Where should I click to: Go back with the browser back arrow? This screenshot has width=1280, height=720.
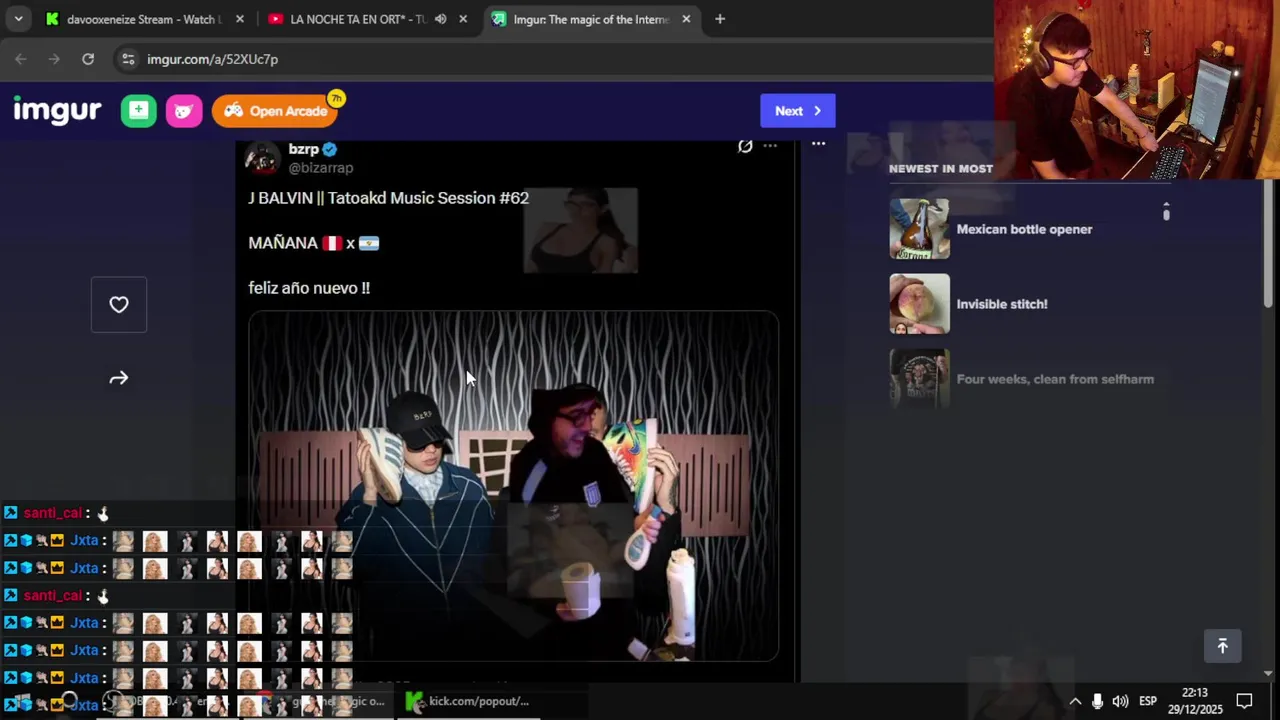(x=21, y=59)
